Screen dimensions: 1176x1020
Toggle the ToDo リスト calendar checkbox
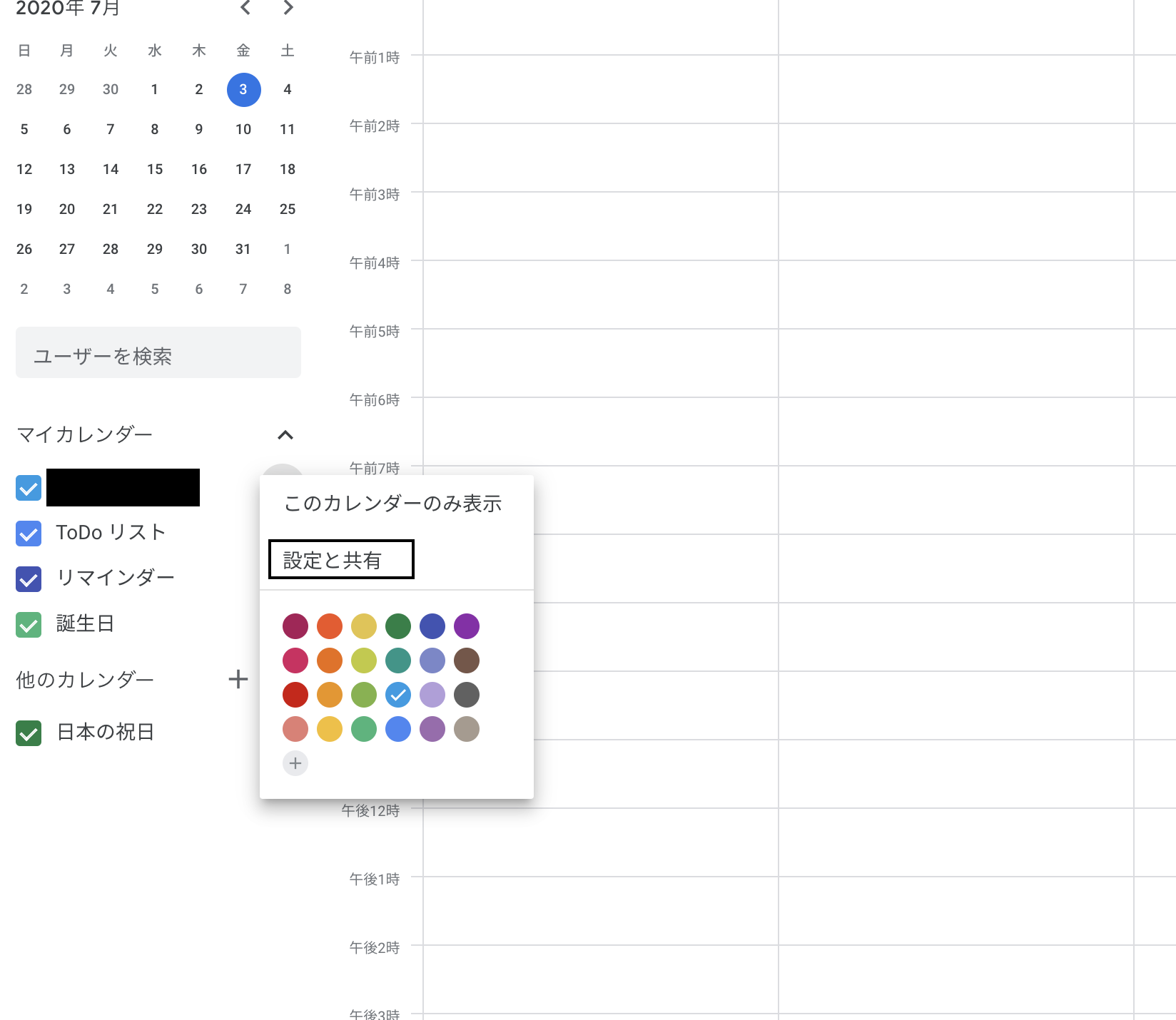[29, 534]
